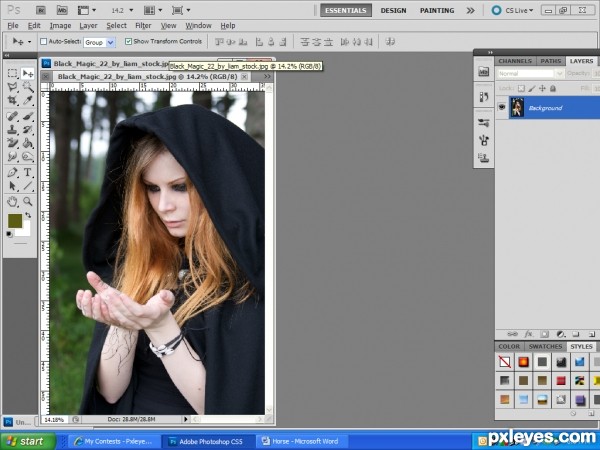Launch Mini Bridge from application bar
600x450 pixels.
tap(62, 10)
